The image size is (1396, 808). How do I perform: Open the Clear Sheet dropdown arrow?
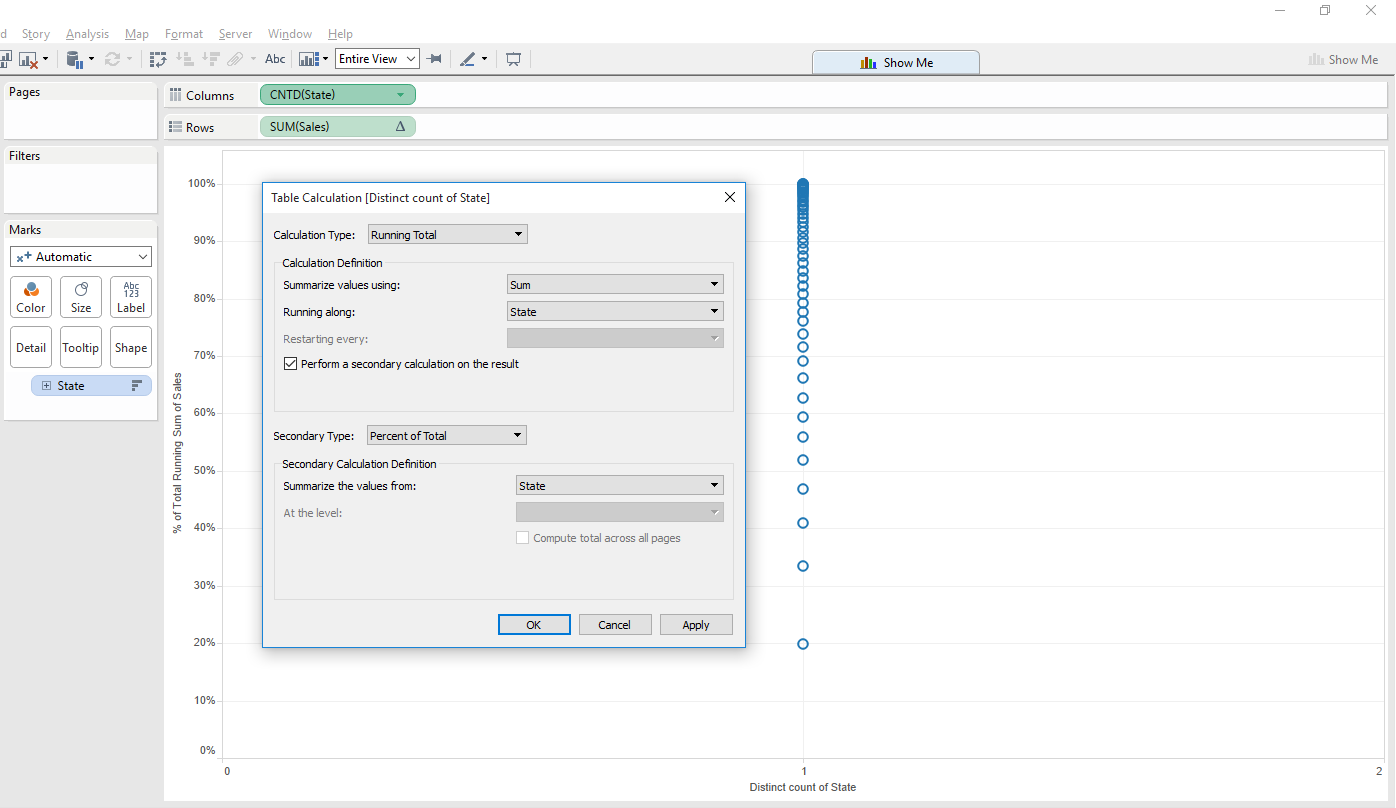tap(45, 59)
